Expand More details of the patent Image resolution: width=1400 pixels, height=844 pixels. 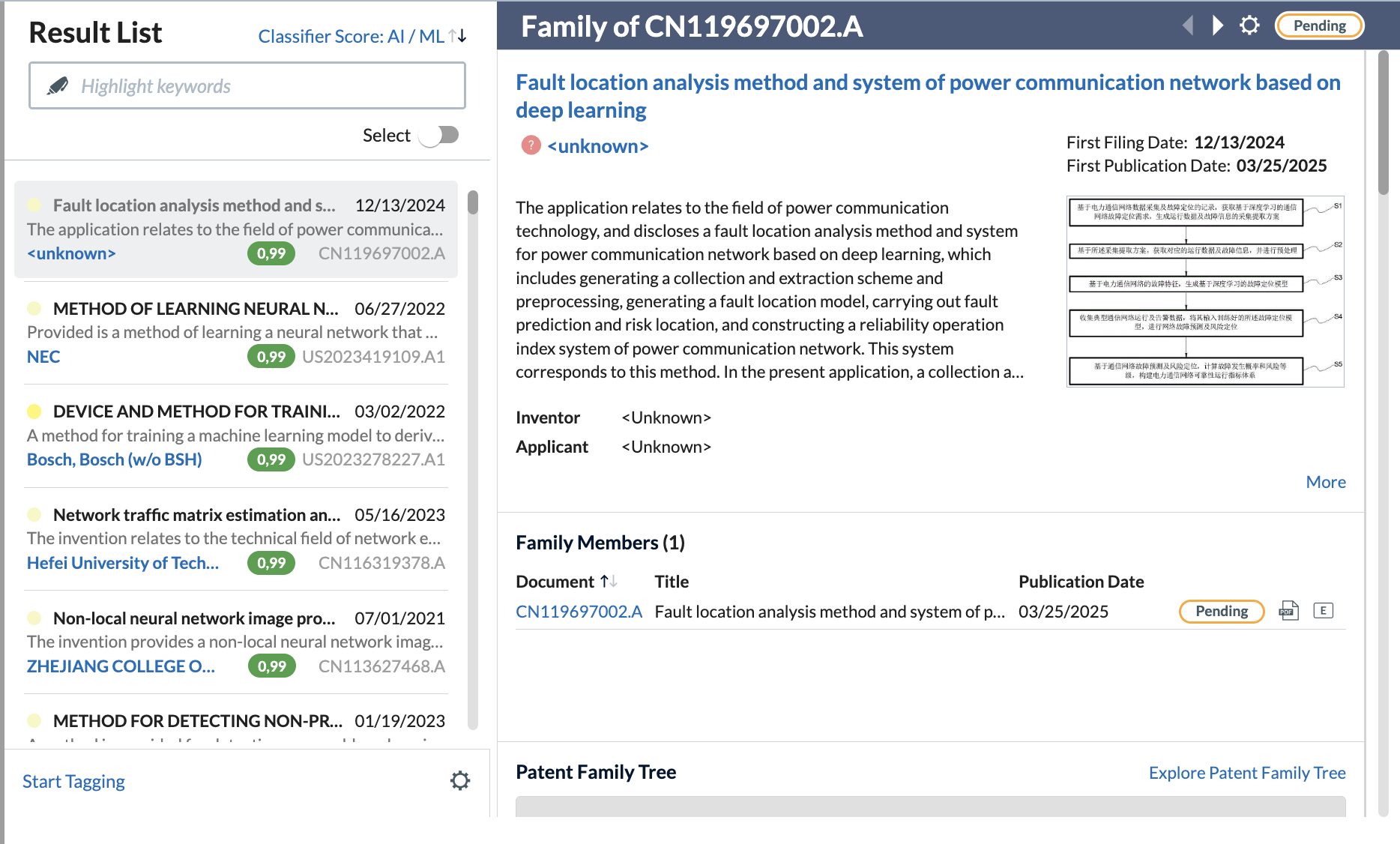1324,482
